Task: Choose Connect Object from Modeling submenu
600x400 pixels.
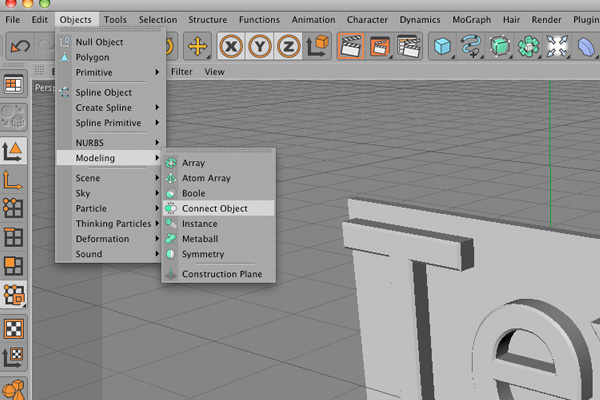Action: pyautogui.click(x=218, y=208)
